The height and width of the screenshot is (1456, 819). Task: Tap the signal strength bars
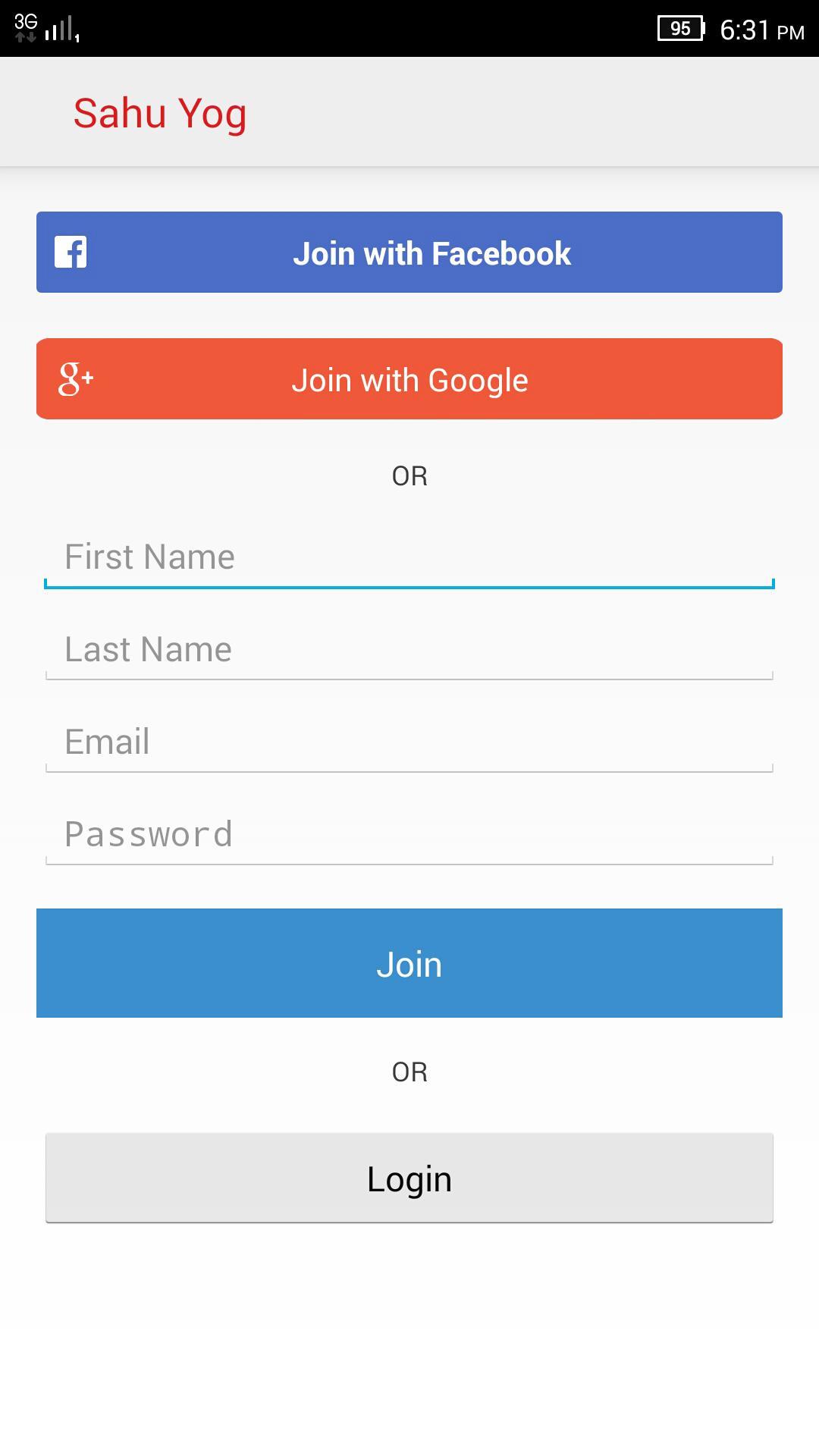point(61,30)
